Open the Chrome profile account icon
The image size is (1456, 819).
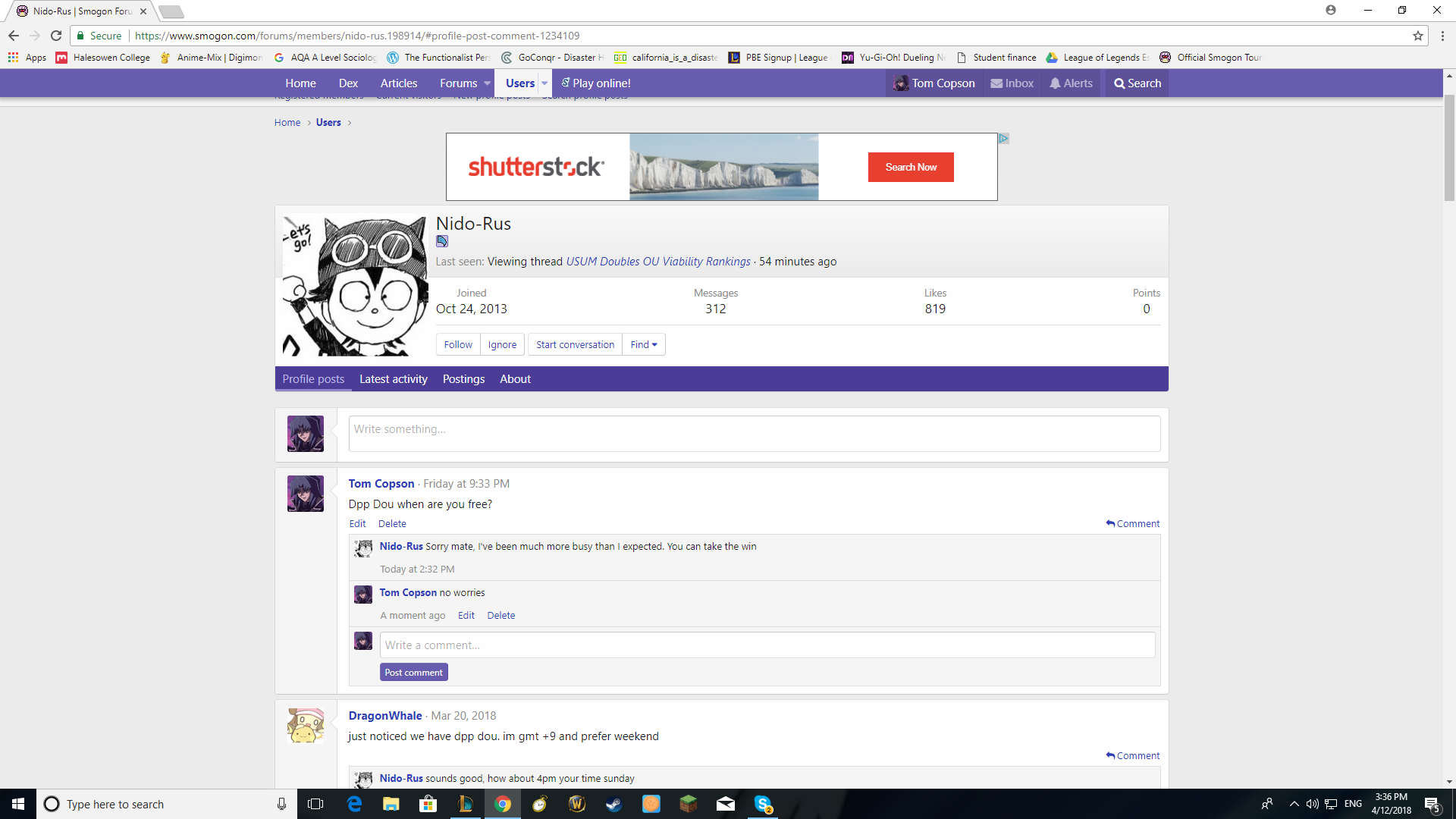pyautogui.click(x=1331, y=11)
